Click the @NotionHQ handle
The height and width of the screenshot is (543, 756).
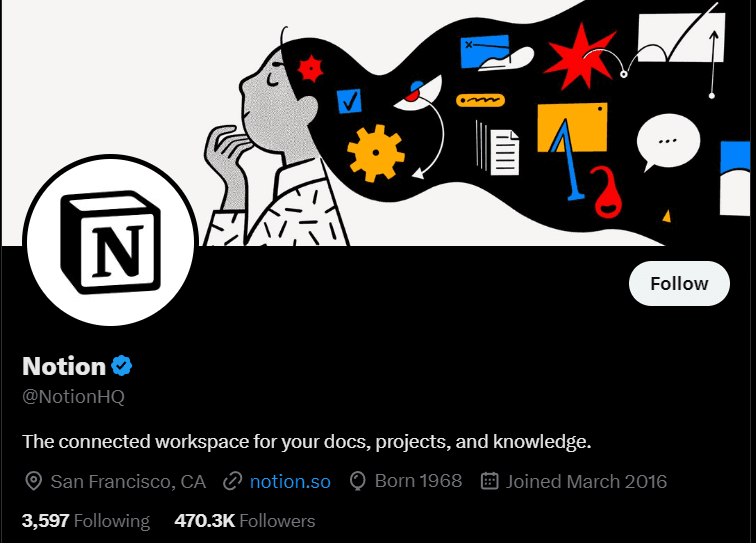click(73, 396)
